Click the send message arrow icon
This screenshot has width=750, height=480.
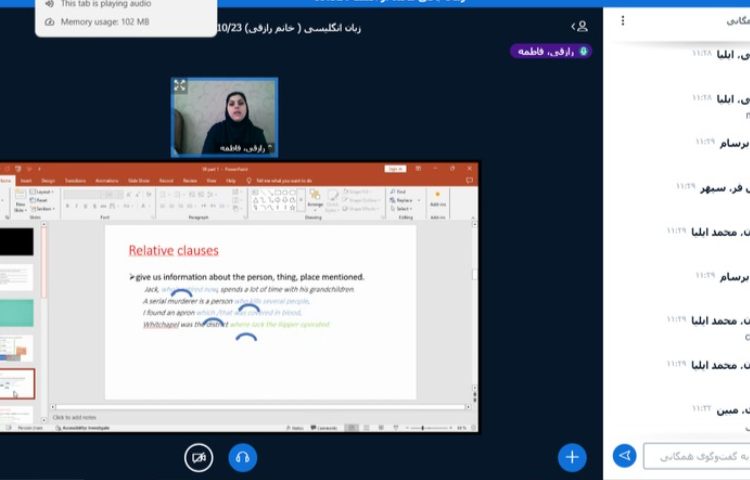[625, 456]
